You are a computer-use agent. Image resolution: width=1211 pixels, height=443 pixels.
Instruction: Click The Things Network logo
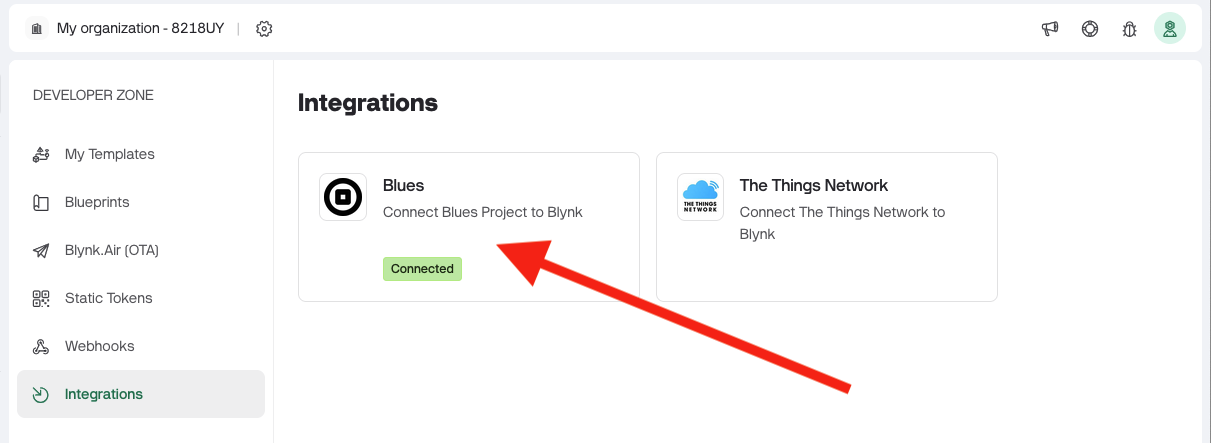700,197
